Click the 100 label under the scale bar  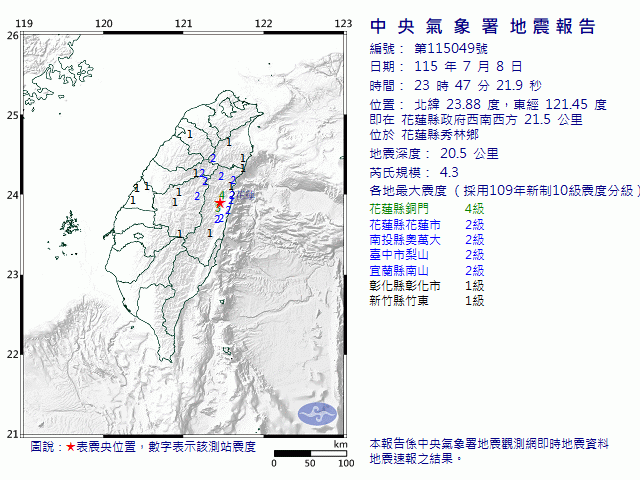(346, 463)
